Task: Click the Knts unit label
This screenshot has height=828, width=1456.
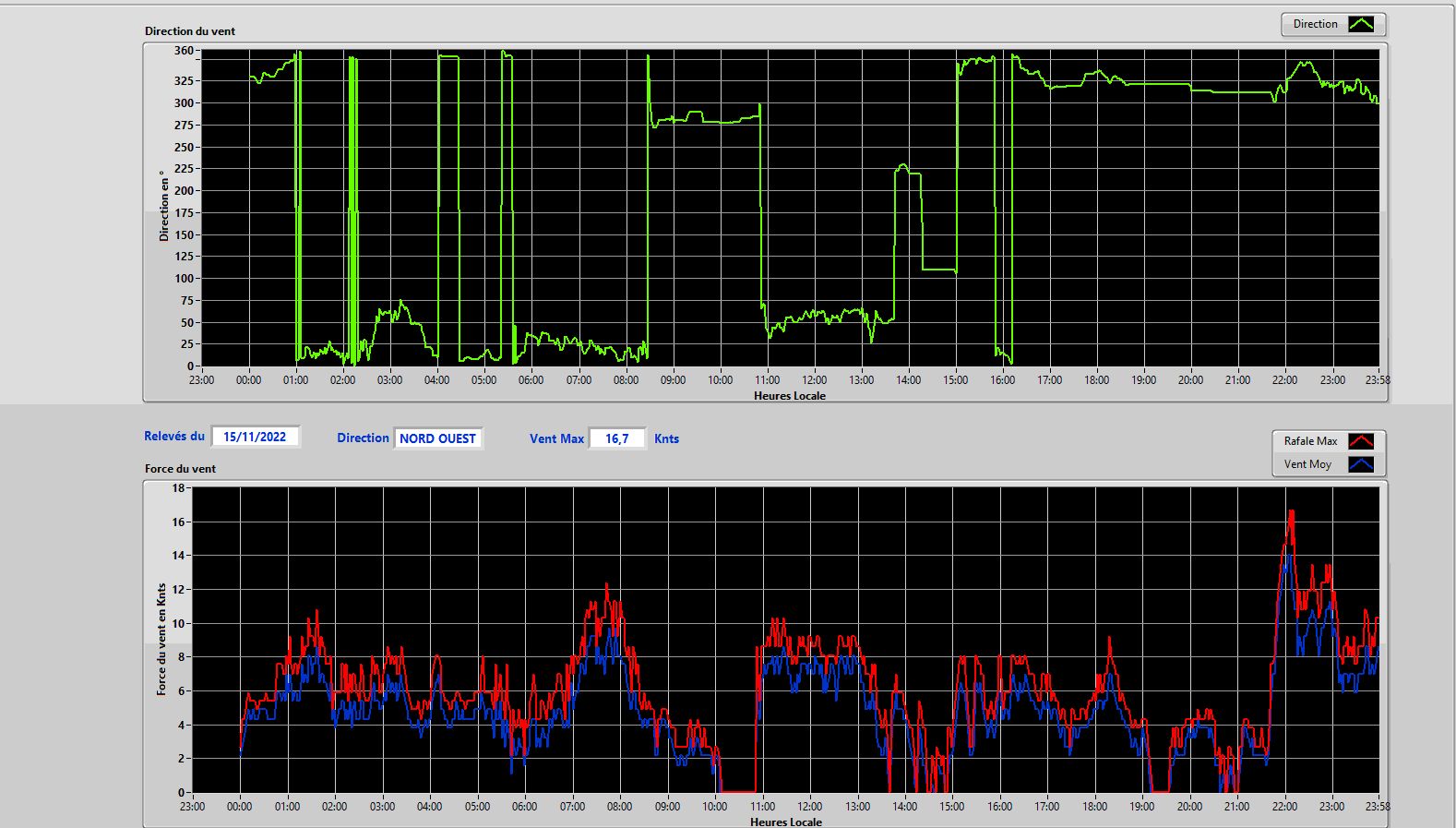Action: (x=666, y=438)
